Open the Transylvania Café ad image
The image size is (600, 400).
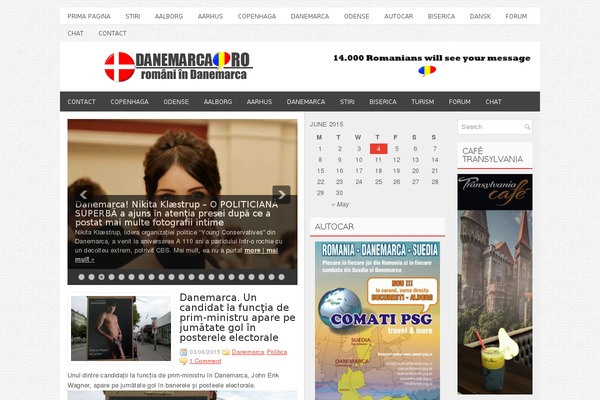pyautogui.click(x=495, y=284)
